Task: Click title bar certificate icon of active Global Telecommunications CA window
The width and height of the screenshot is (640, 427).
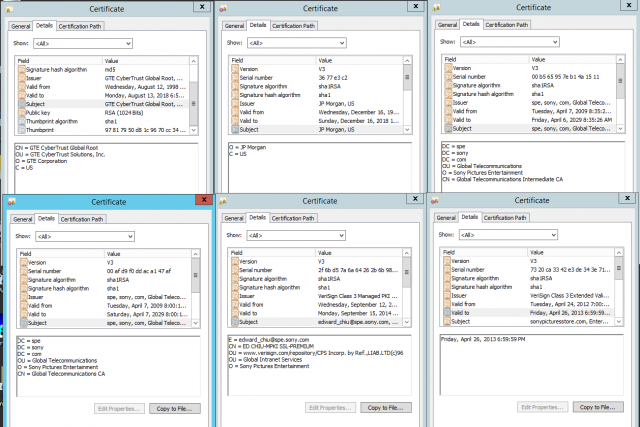Action: click(x=11, y=202)
